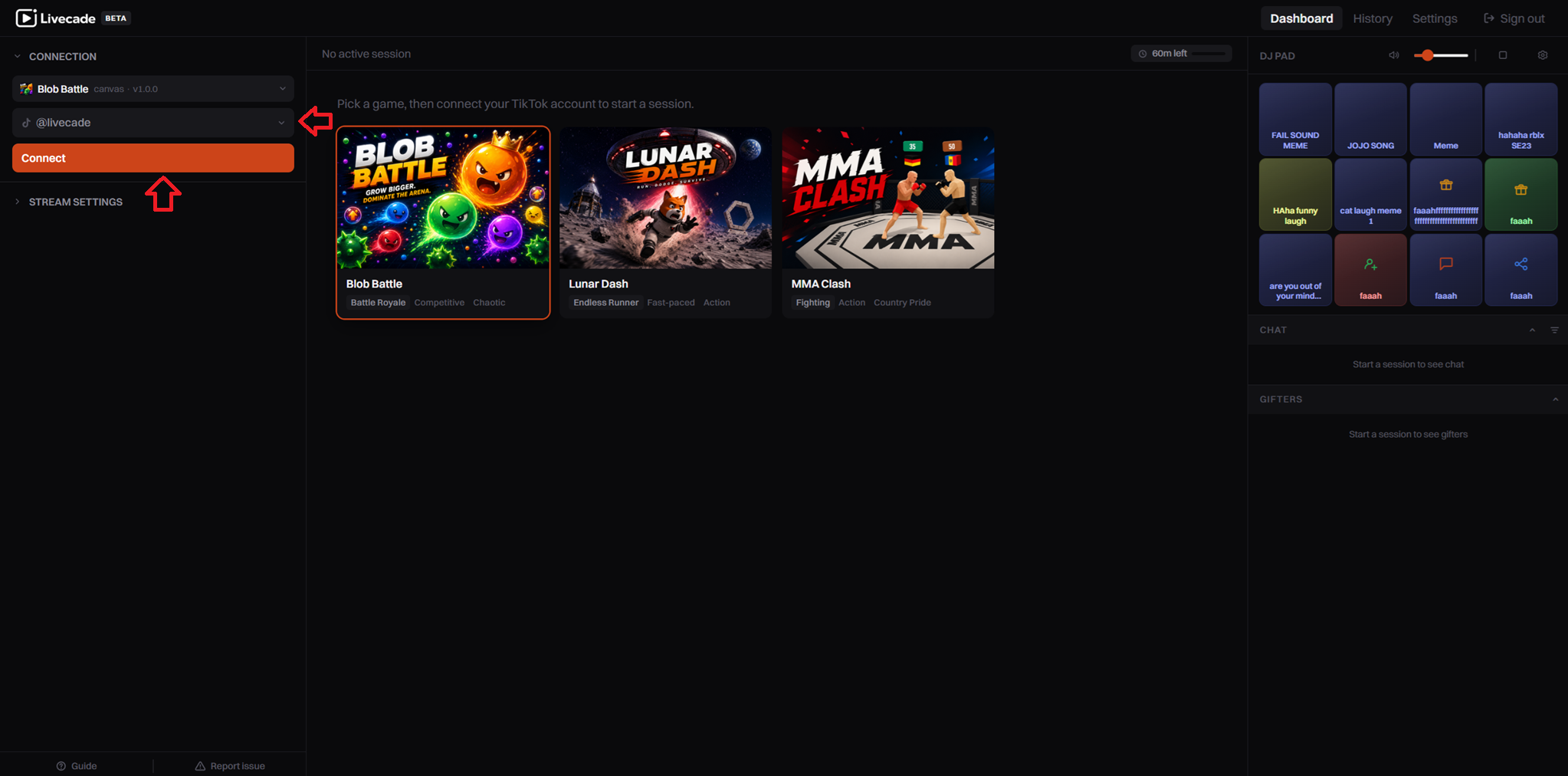Viewport: 1568px width, 776px height.
Task: Click the 'Battle Royale' tag
Action: click(378, 303)
